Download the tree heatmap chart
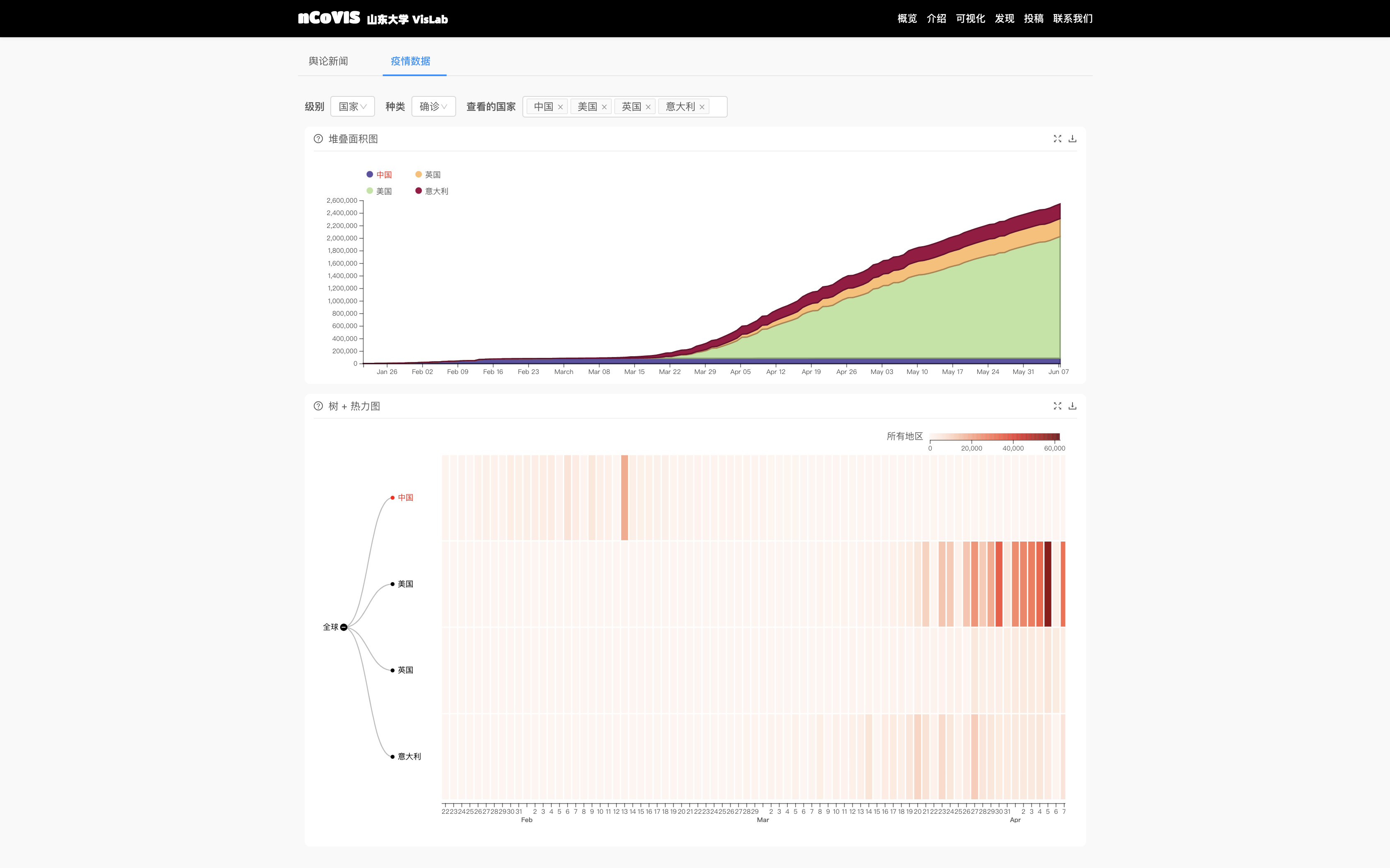Image resolution: width=1390 pixels, height=868 pixels. coord(1072,406)
